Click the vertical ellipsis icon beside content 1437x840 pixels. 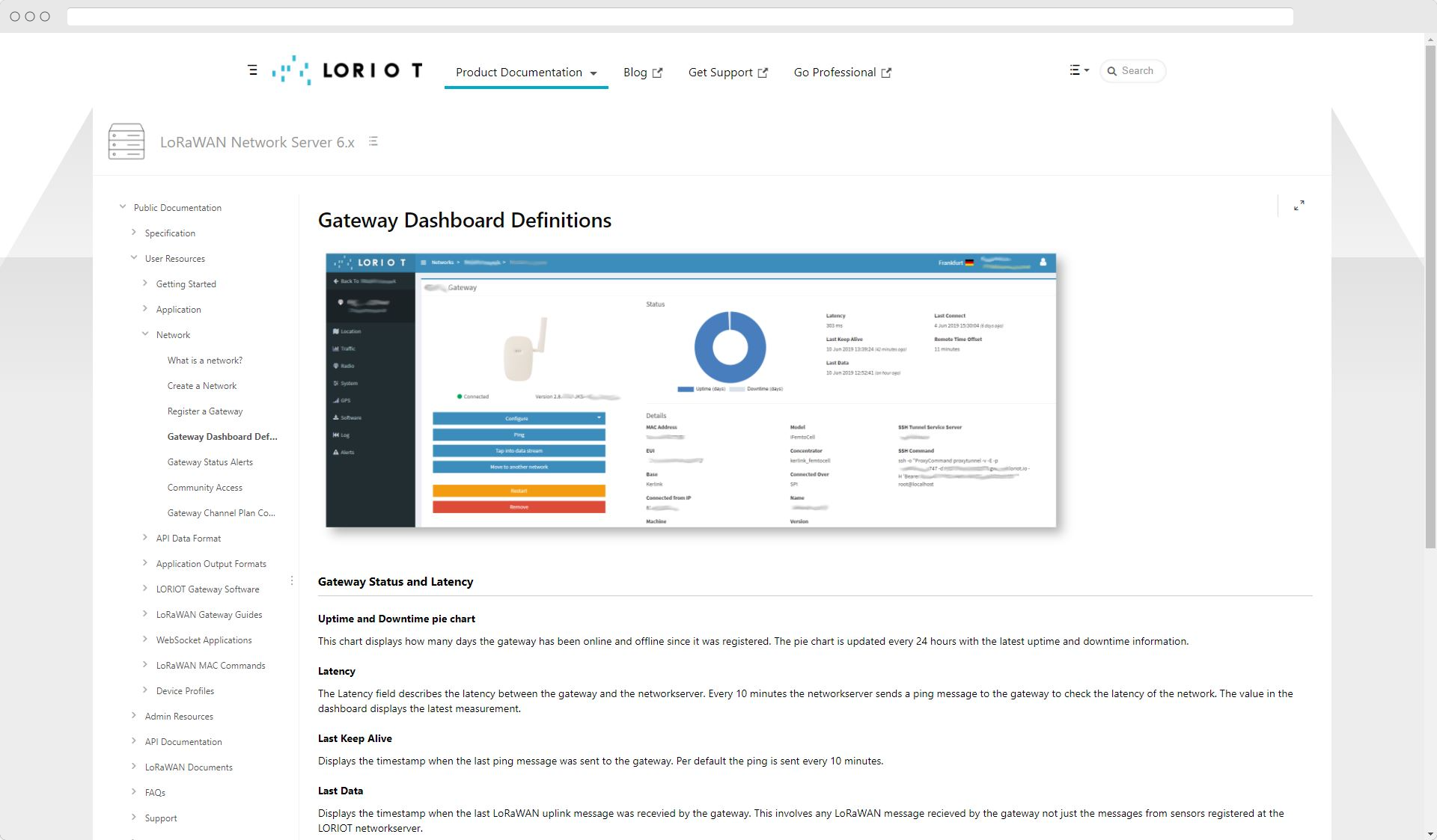pyautogui.click(x=290, y=581)
